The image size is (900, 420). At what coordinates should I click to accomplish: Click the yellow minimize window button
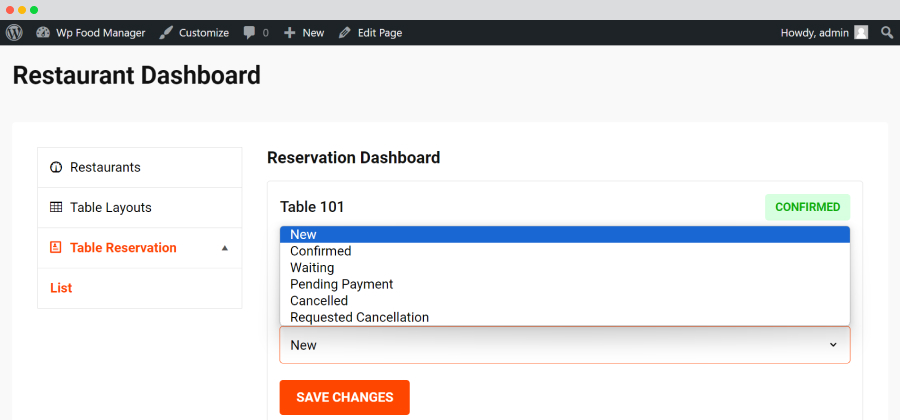(22, 10)
